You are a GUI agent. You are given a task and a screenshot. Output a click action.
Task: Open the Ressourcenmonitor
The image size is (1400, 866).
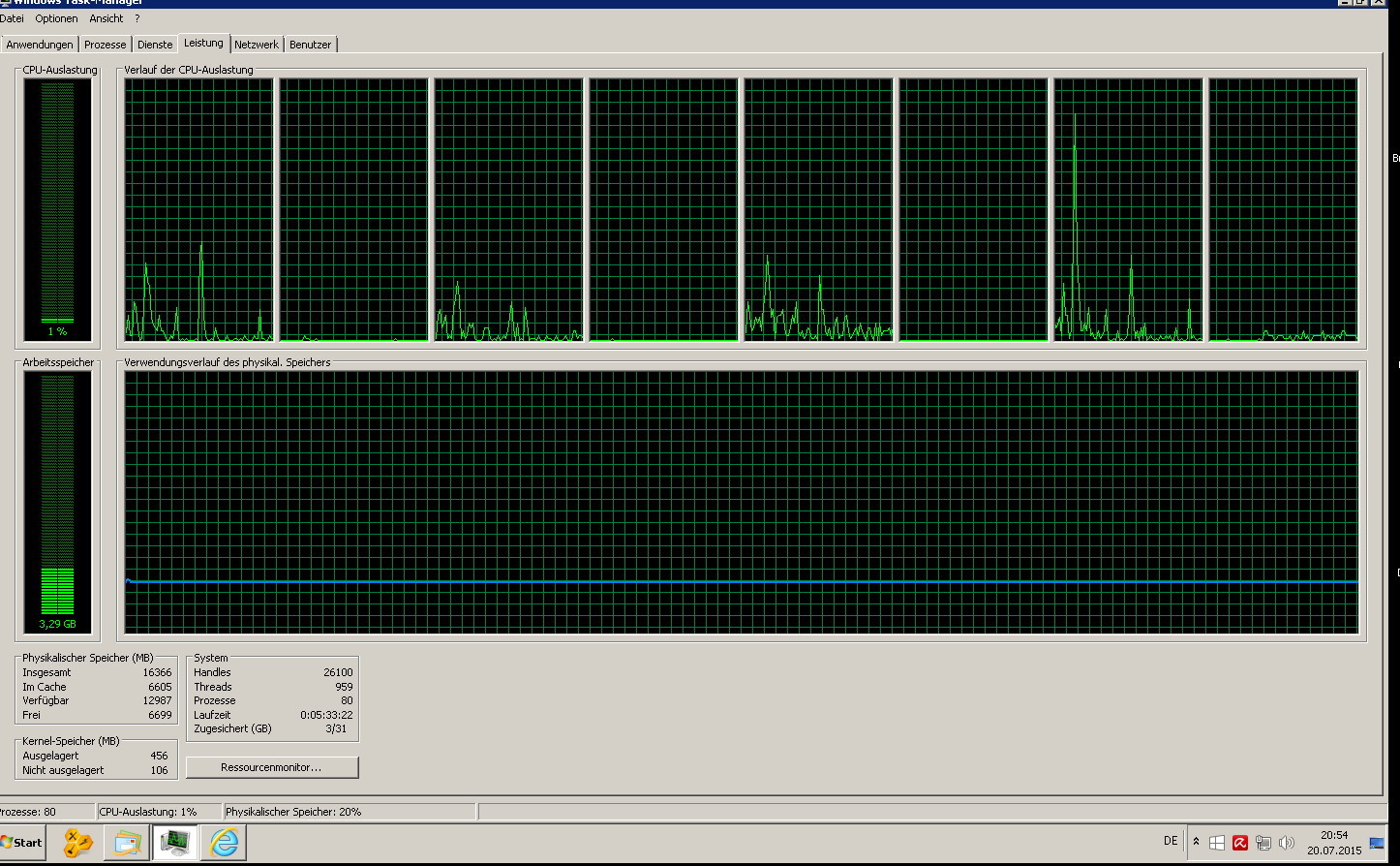point(272,767)
